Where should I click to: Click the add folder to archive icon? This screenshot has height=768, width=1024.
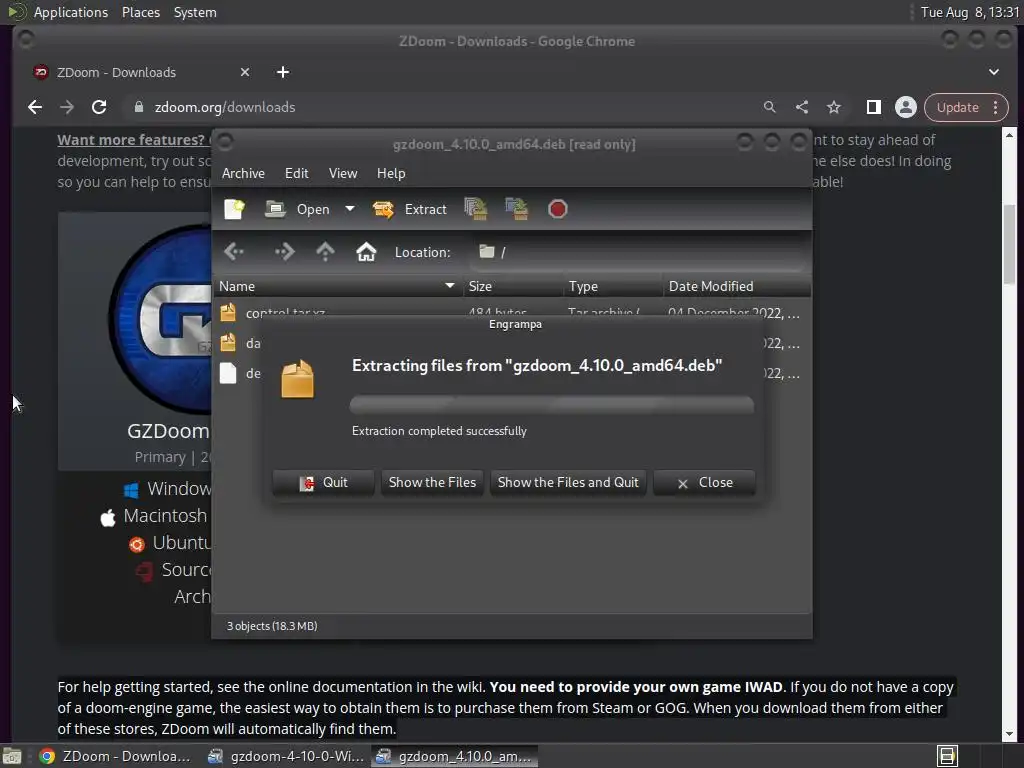pyautogui.click(x=517, y=209)
